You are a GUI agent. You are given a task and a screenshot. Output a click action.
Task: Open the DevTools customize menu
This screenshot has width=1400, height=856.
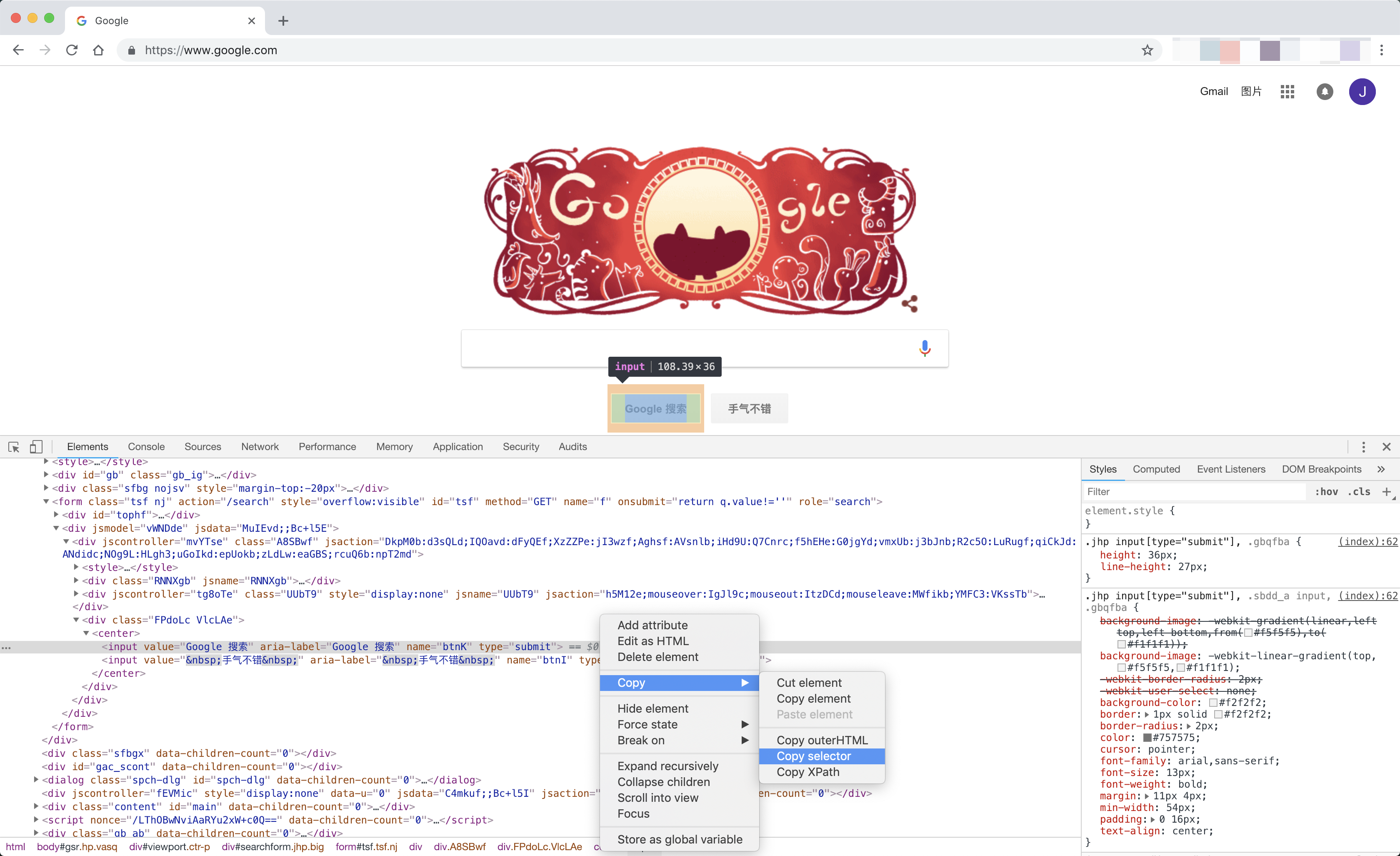(1363, 447)
